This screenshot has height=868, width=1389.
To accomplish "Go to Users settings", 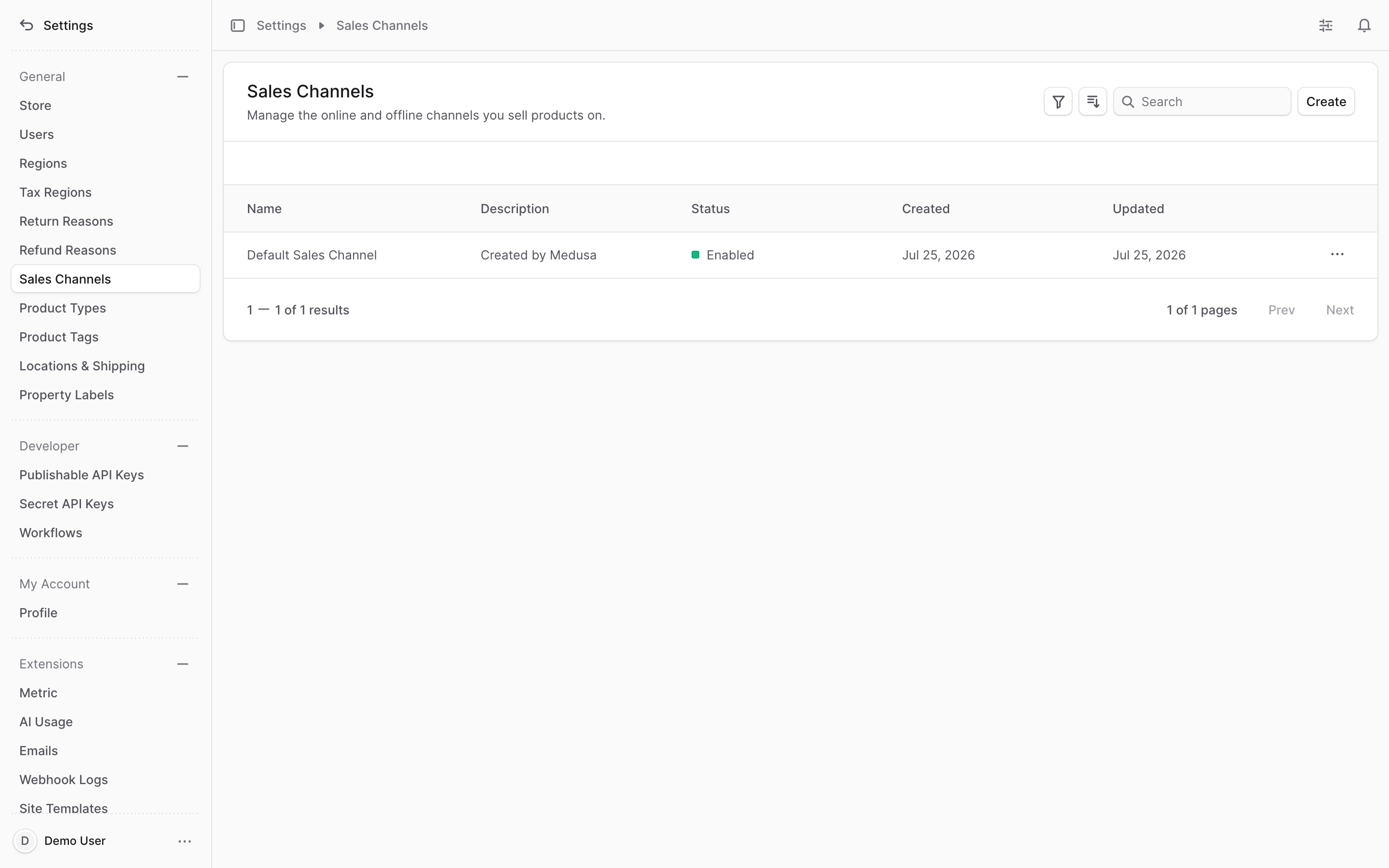I will [106, 135].
